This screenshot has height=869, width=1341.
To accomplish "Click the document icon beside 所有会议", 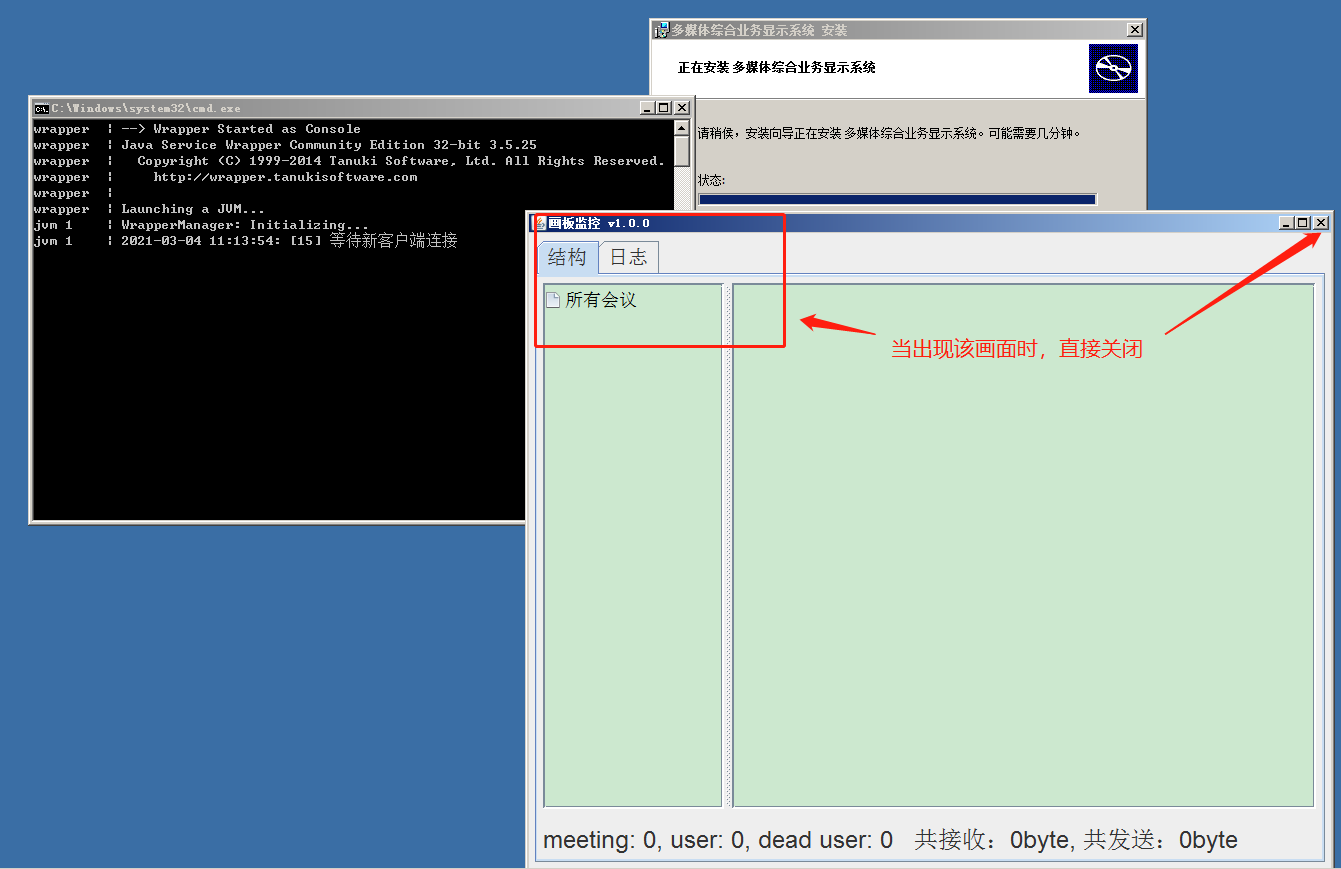I will pos(552,300).
